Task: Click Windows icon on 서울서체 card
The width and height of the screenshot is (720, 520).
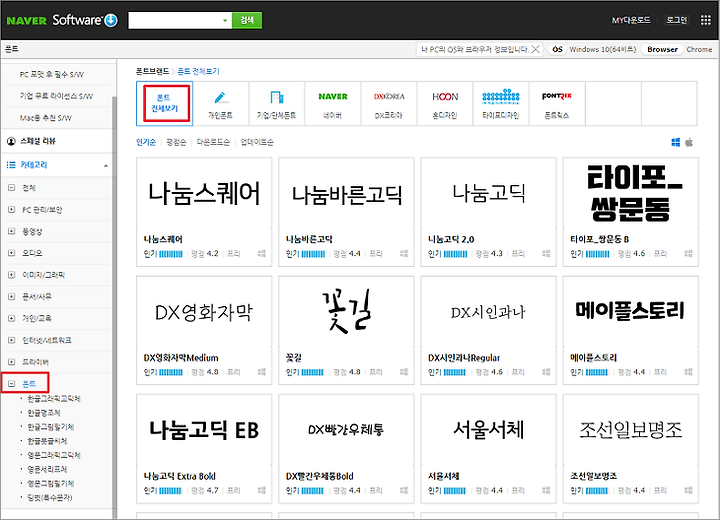Action: (546, 491)
